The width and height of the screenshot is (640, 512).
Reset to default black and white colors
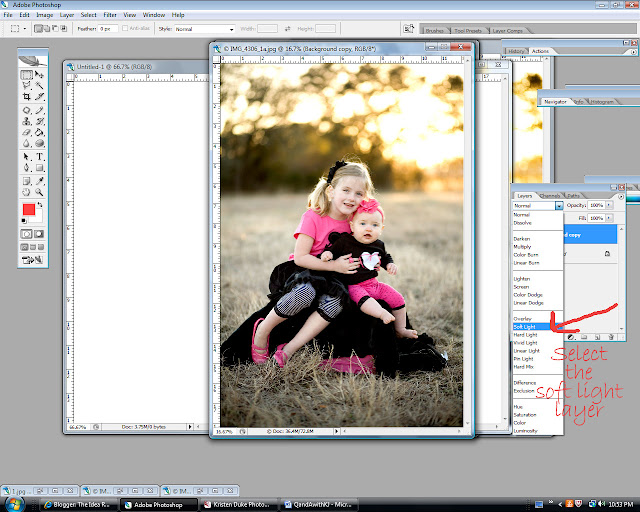pyautogui.click(x=24, y=220)
